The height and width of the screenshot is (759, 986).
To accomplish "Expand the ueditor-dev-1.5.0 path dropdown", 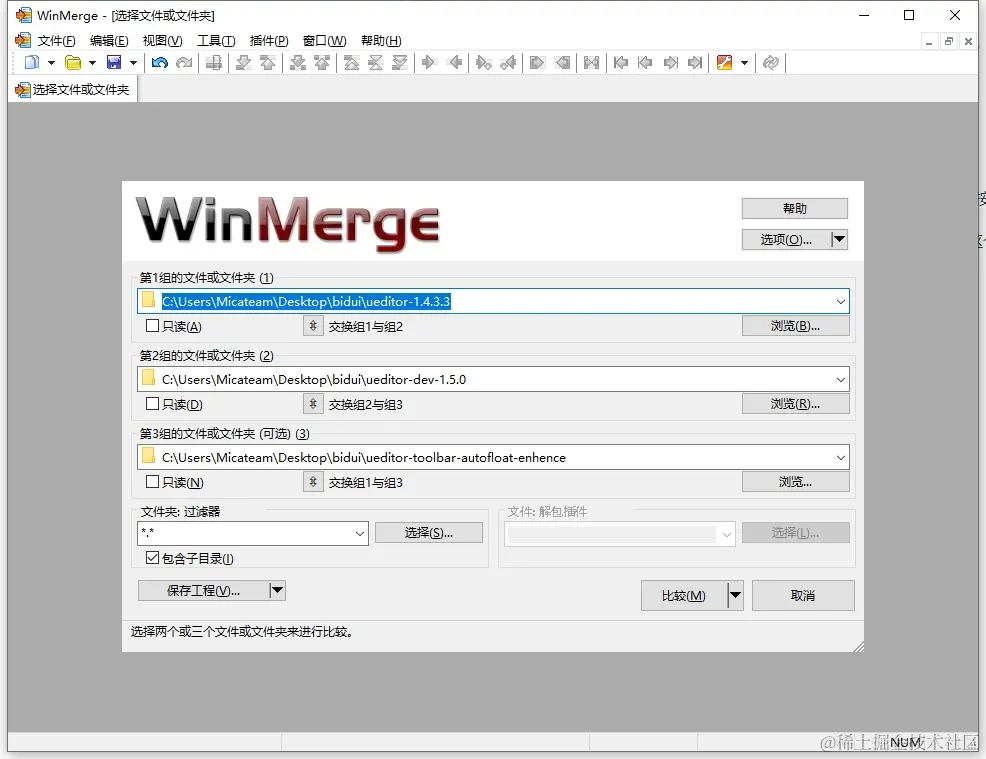I will [x=840, y=380].
